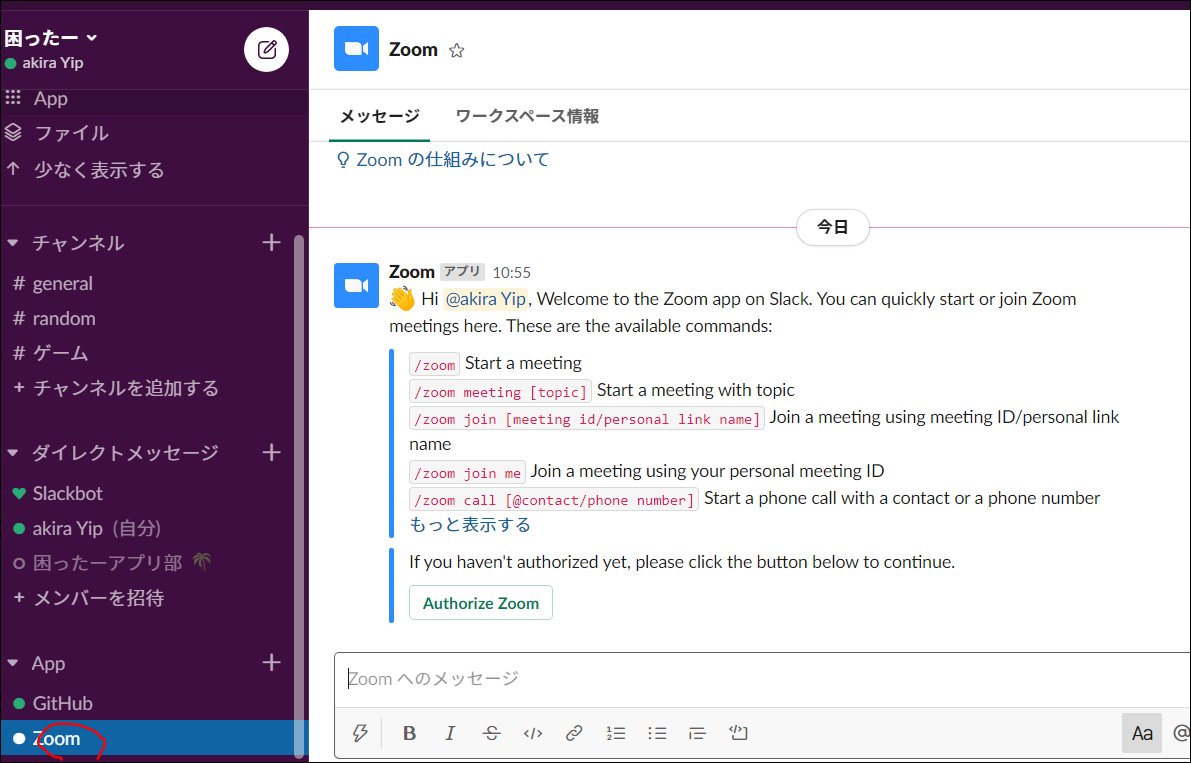Screen dimensions: 1191x763
Task: Insert a blockquote
Action: pos(697,733)
